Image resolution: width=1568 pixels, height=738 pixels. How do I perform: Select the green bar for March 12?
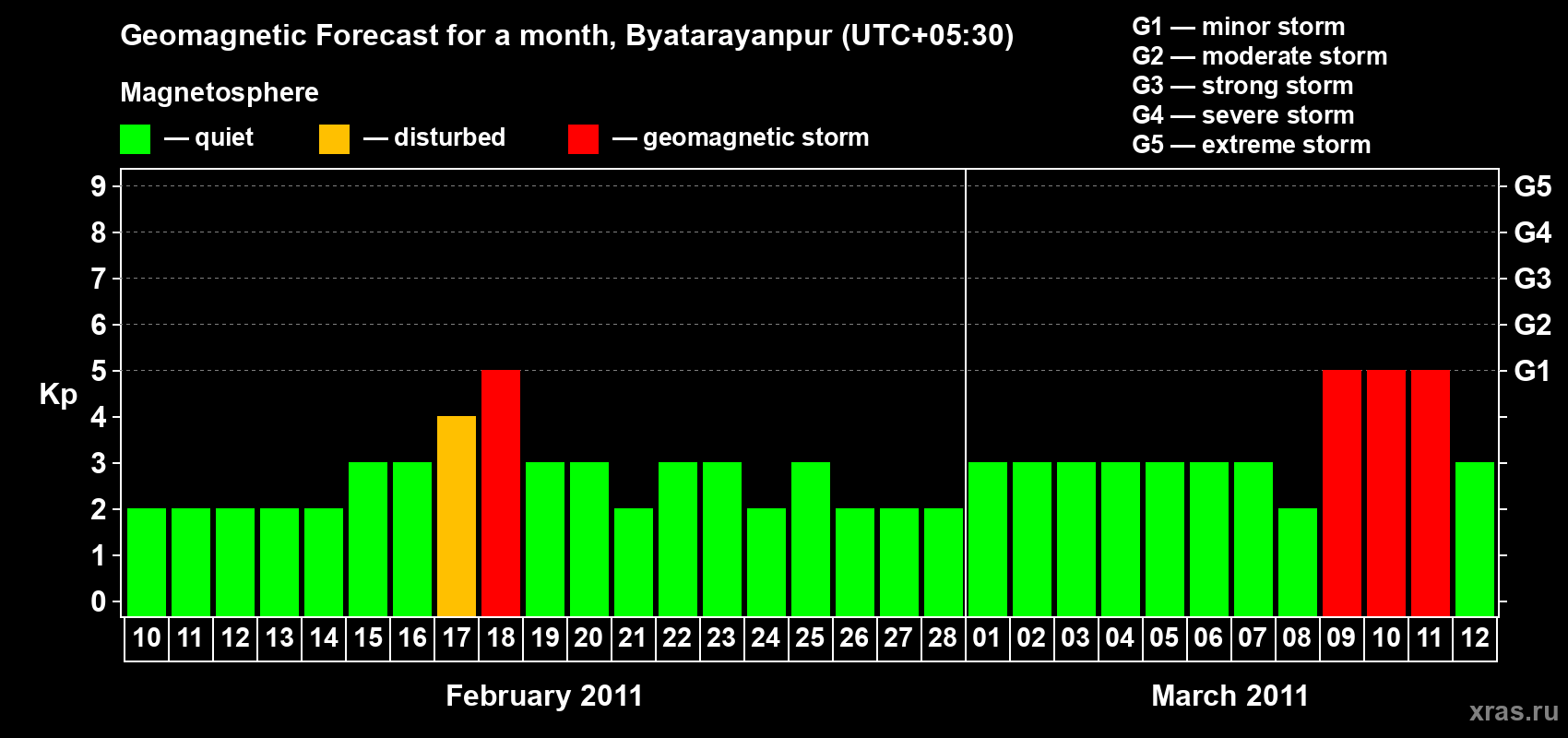click(1475, 539)
